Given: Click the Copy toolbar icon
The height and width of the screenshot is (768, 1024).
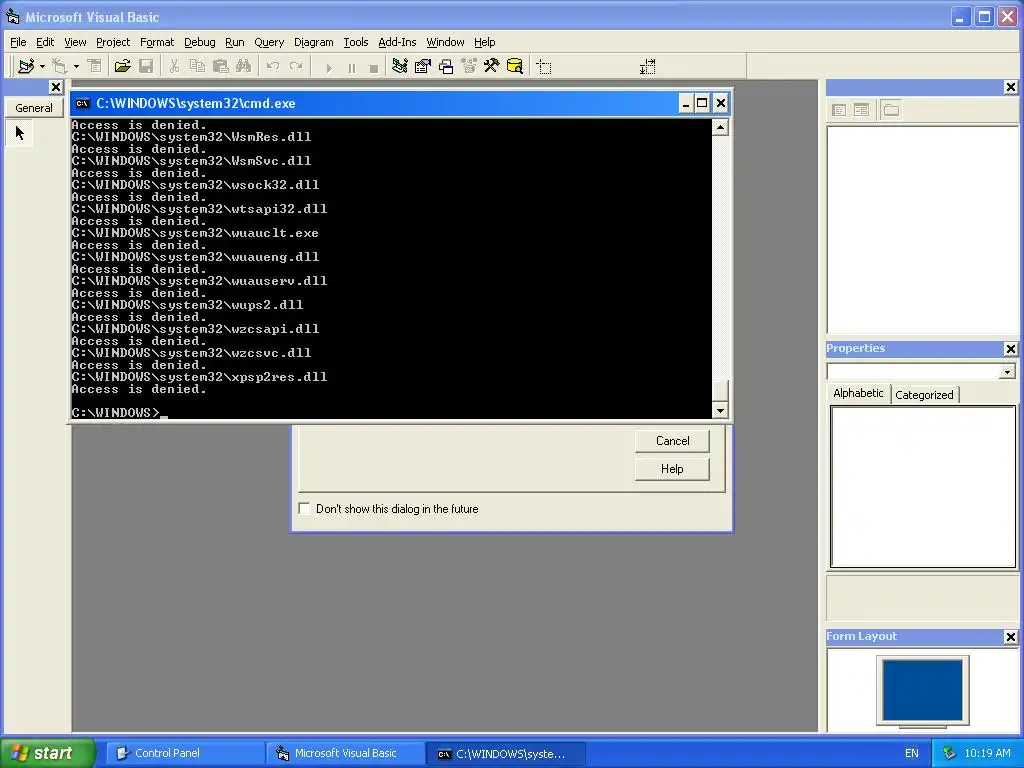Looking at the screenshot, I should [x=197, y=66].
